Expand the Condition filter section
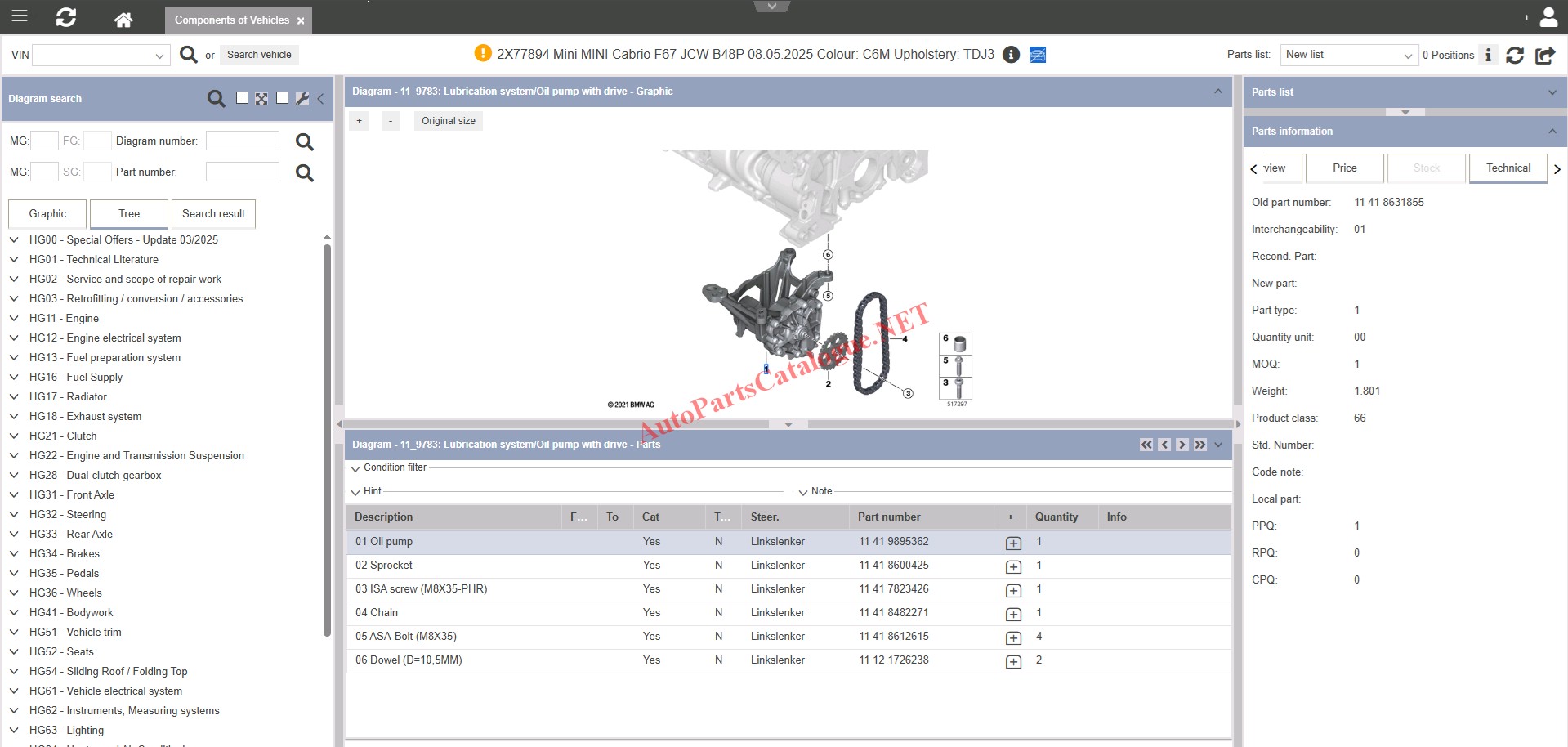 click(355, 468)
